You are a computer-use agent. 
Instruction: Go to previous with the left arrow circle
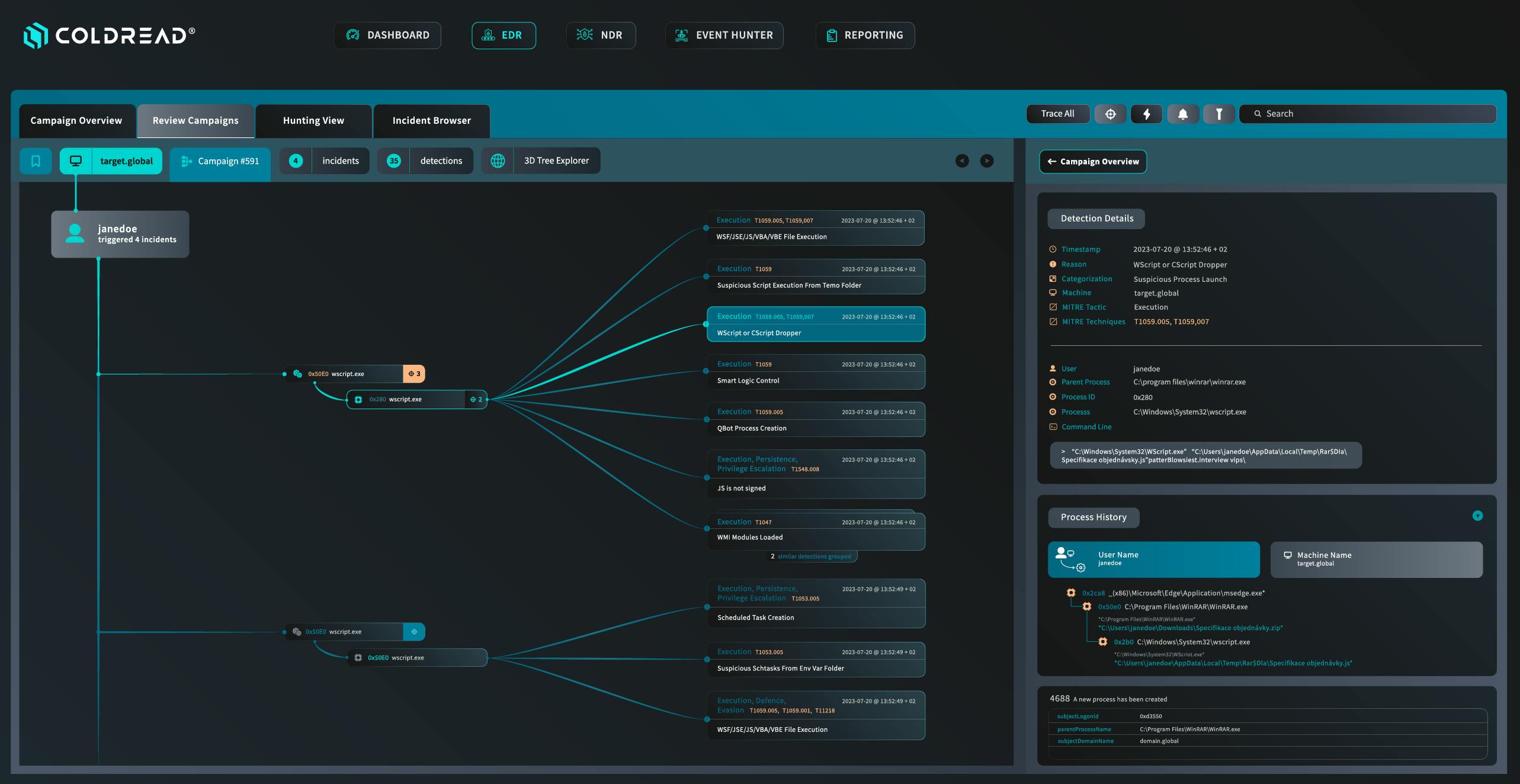point(962,161)
